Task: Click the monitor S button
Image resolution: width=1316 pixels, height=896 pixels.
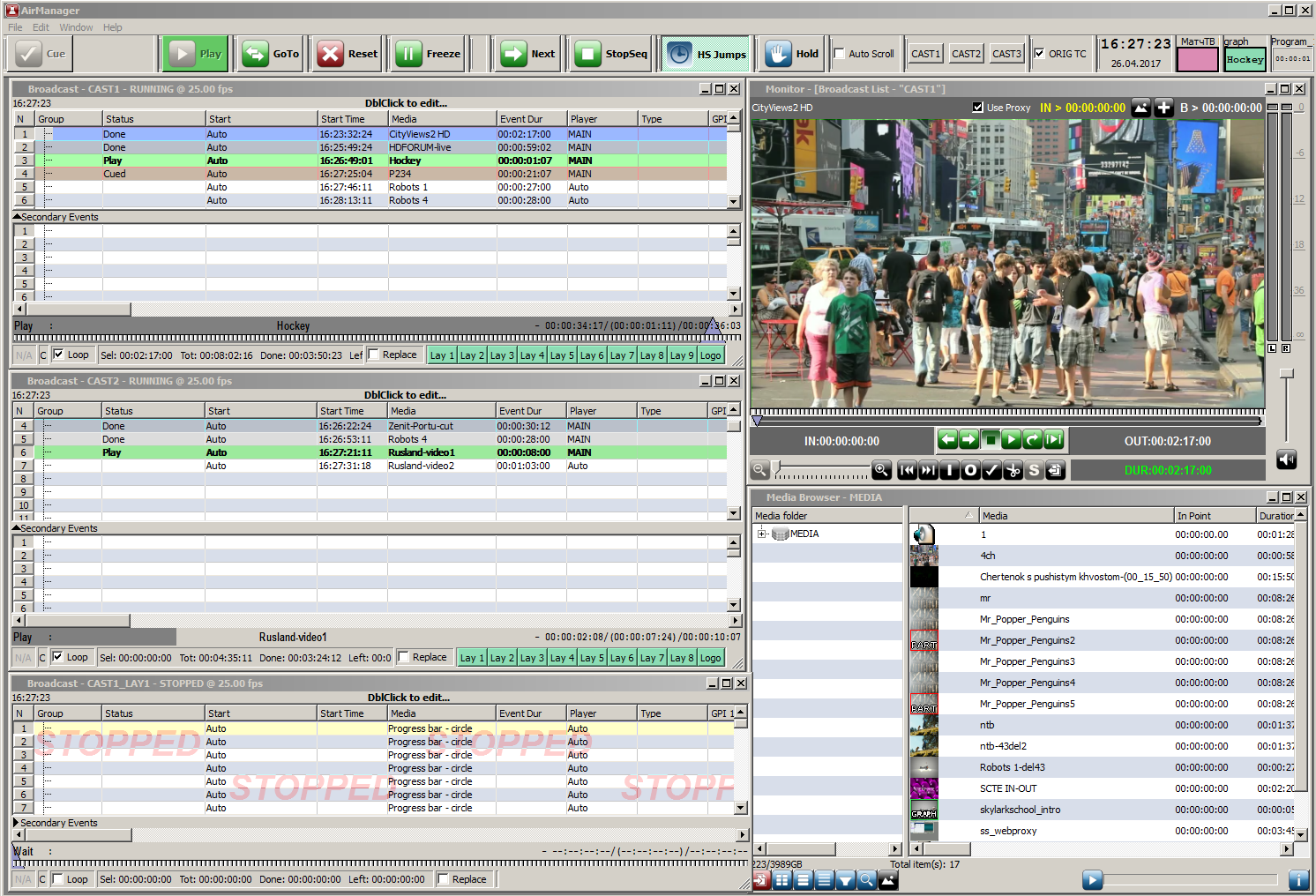Action: click(1034, 470)
